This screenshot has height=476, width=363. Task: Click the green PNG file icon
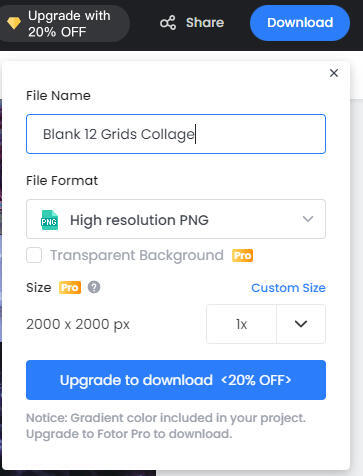click(49, 220)
